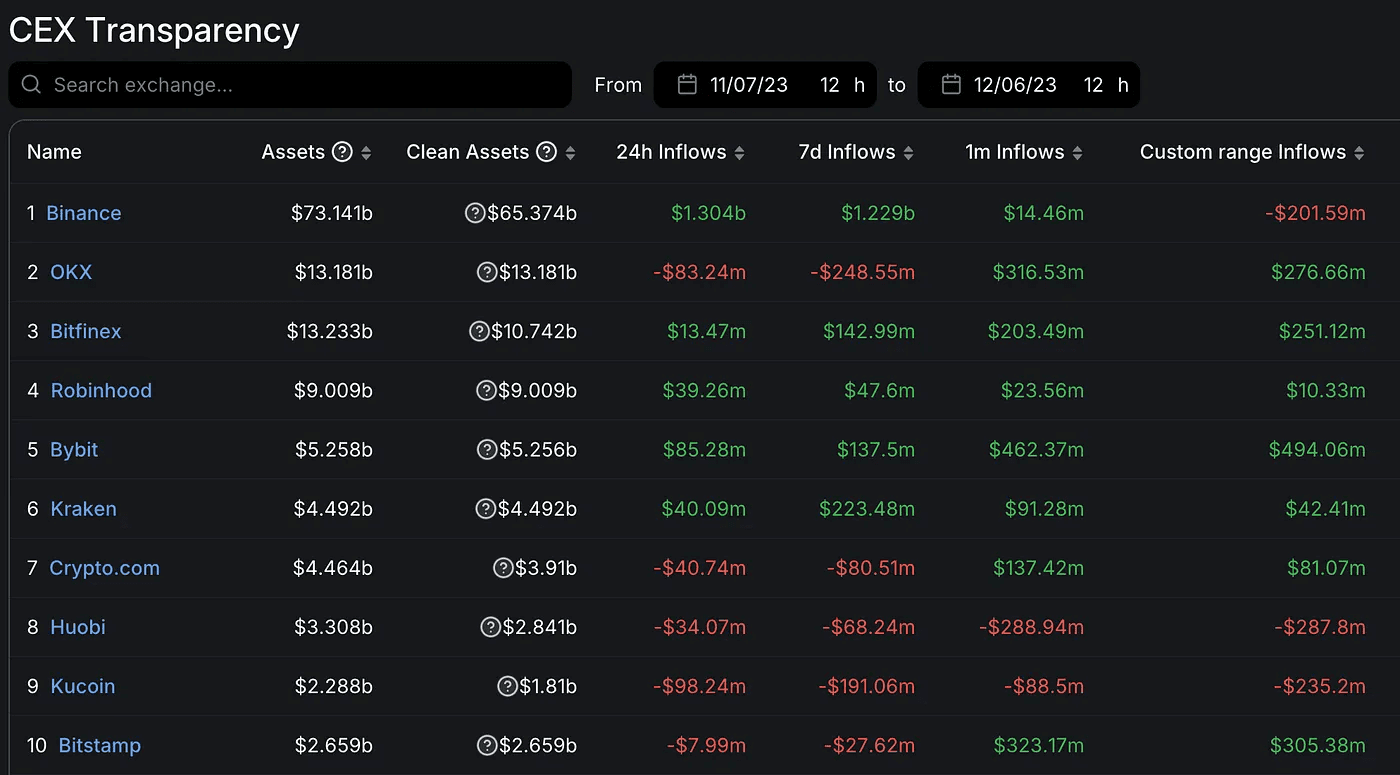1400x775 pixels.
Task: Click the question mark beside Huobi's clean assets
Action: click(490, 627)
